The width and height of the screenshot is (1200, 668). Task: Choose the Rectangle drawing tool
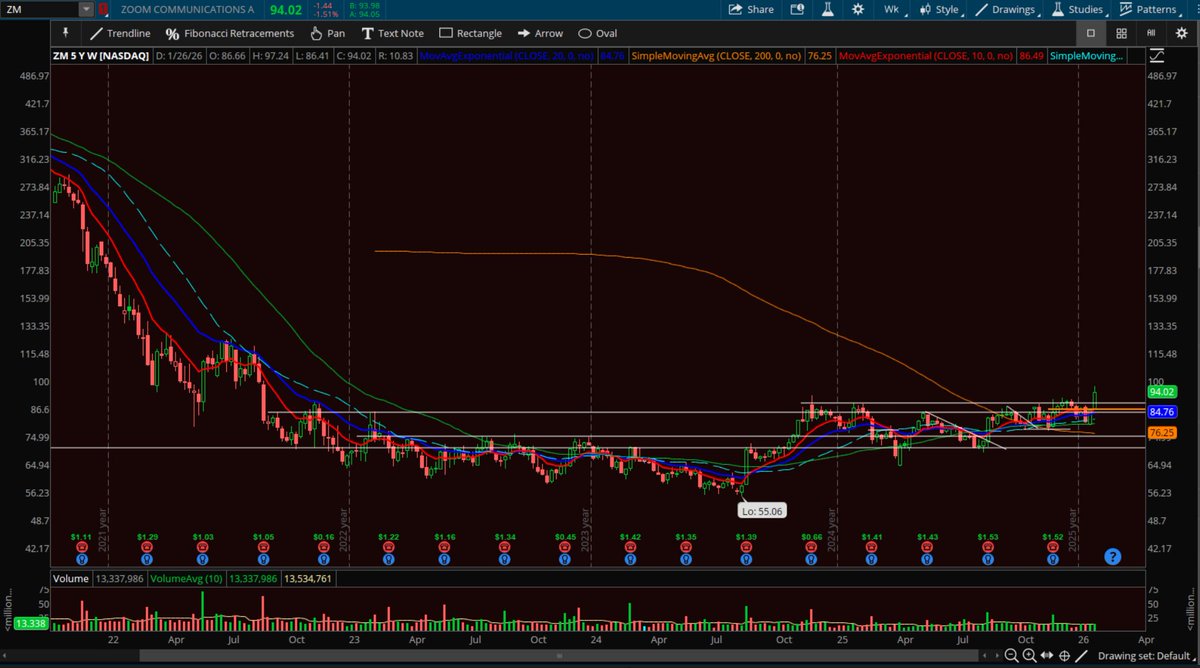[470, 33]
